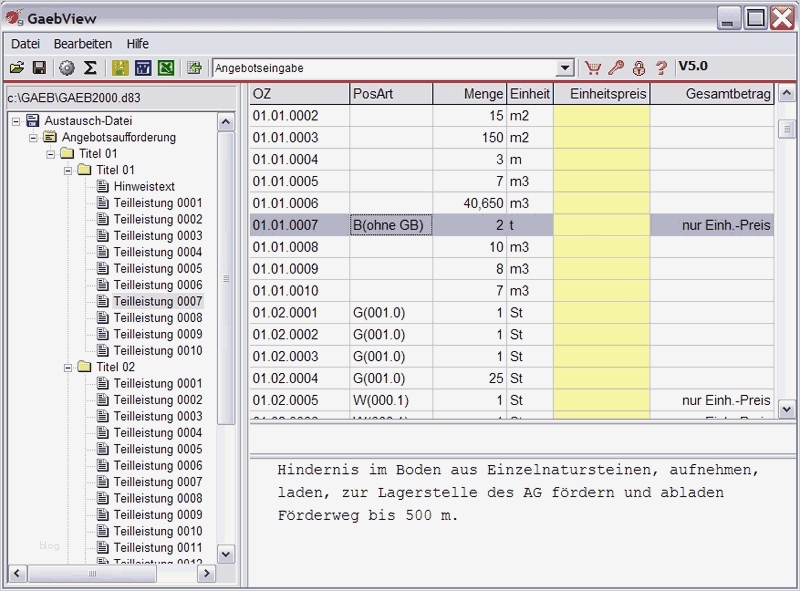
Task: Open the Datei menu
Action: tap(25, 44)
